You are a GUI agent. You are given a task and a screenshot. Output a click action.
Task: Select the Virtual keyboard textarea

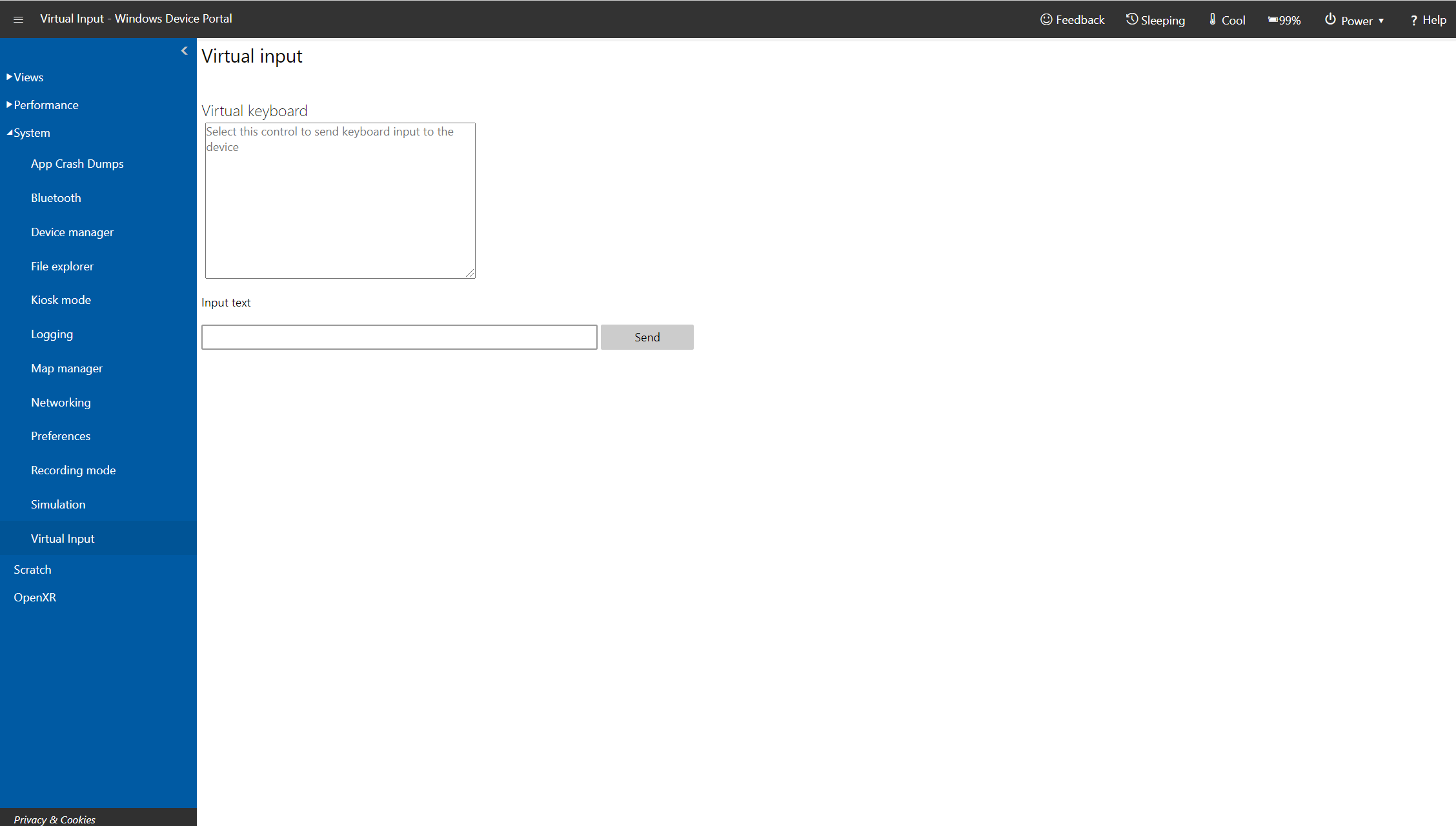point(338,200)
